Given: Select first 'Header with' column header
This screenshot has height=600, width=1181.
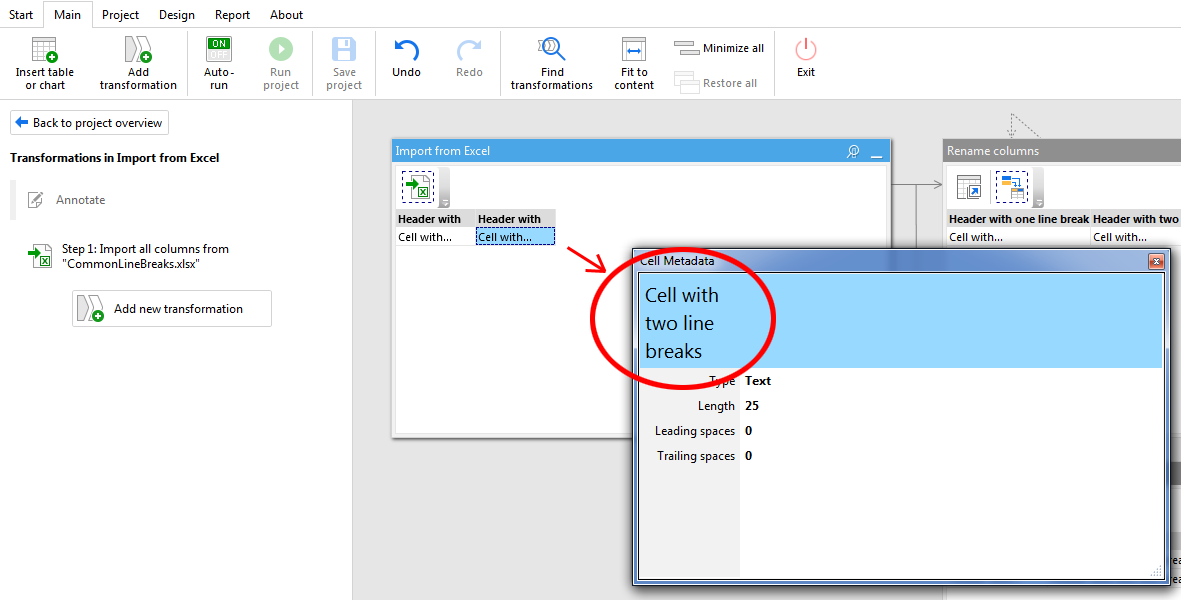Looking at the screenshot, I should point(435,219).
